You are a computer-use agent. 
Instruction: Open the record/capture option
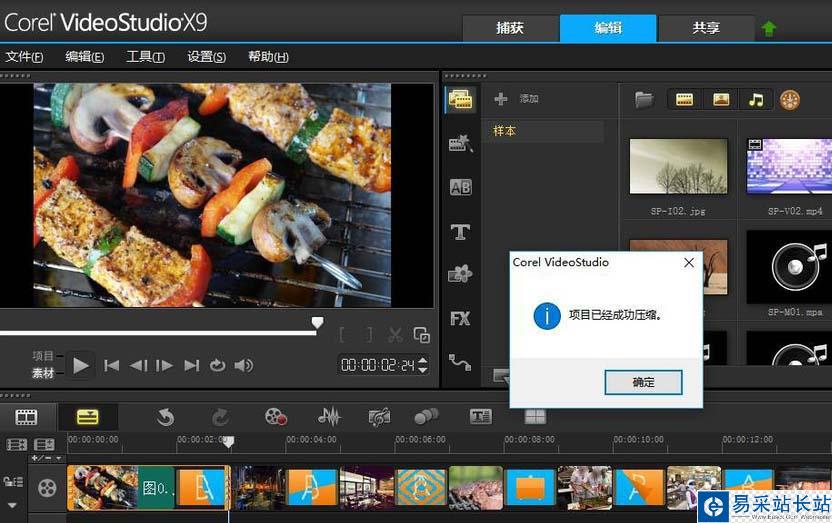tap(275, 417)
